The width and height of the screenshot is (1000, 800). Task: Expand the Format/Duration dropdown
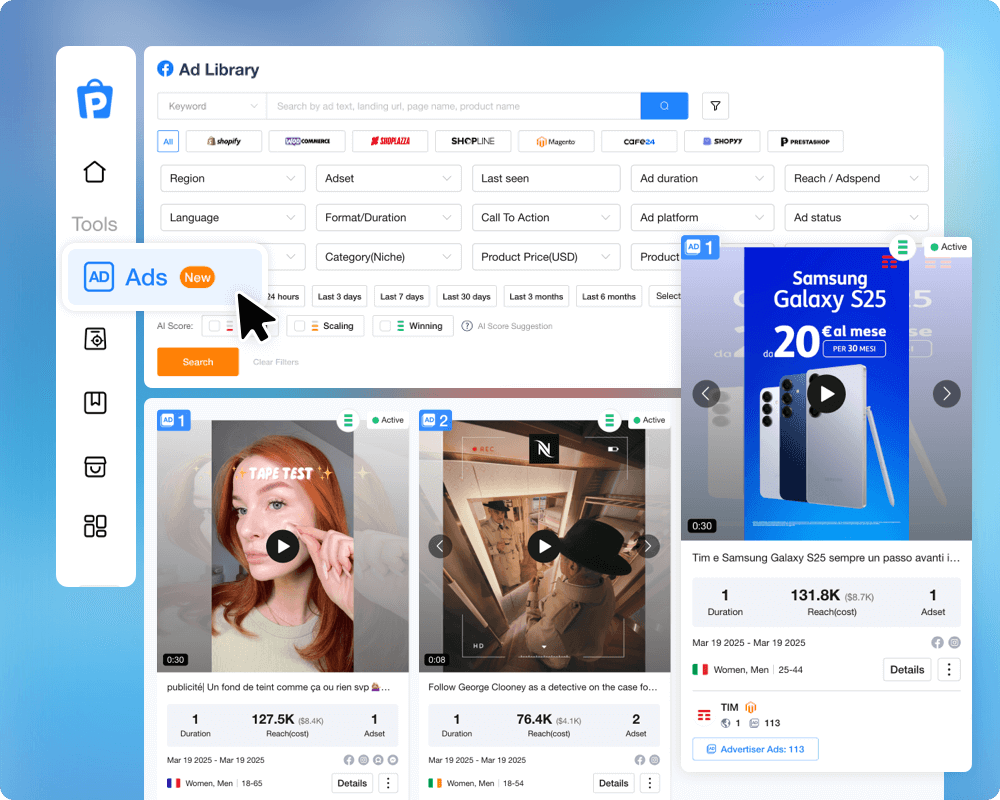coord(388,218)
